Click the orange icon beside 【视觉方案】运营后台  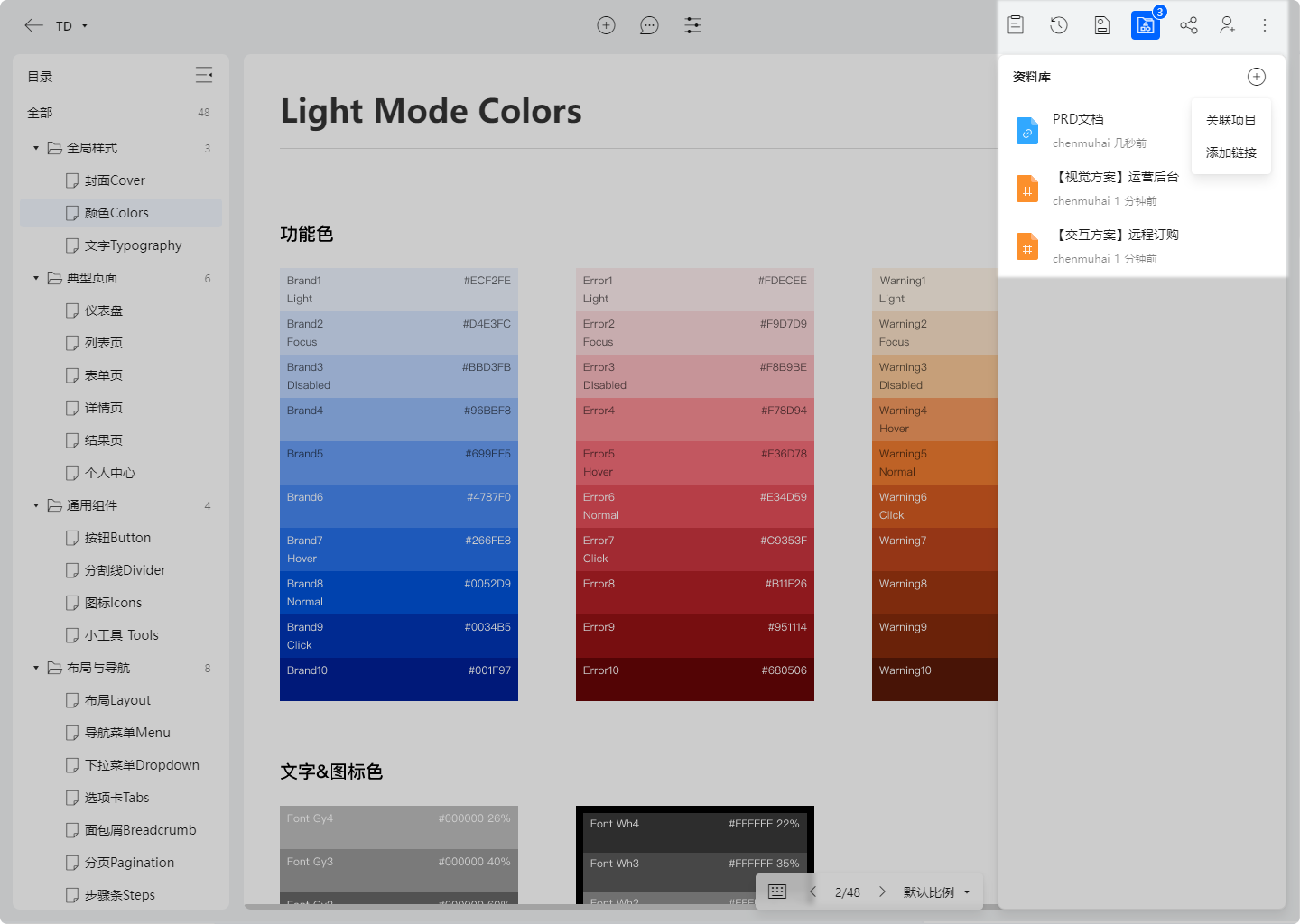click(x=1027, y=189)
